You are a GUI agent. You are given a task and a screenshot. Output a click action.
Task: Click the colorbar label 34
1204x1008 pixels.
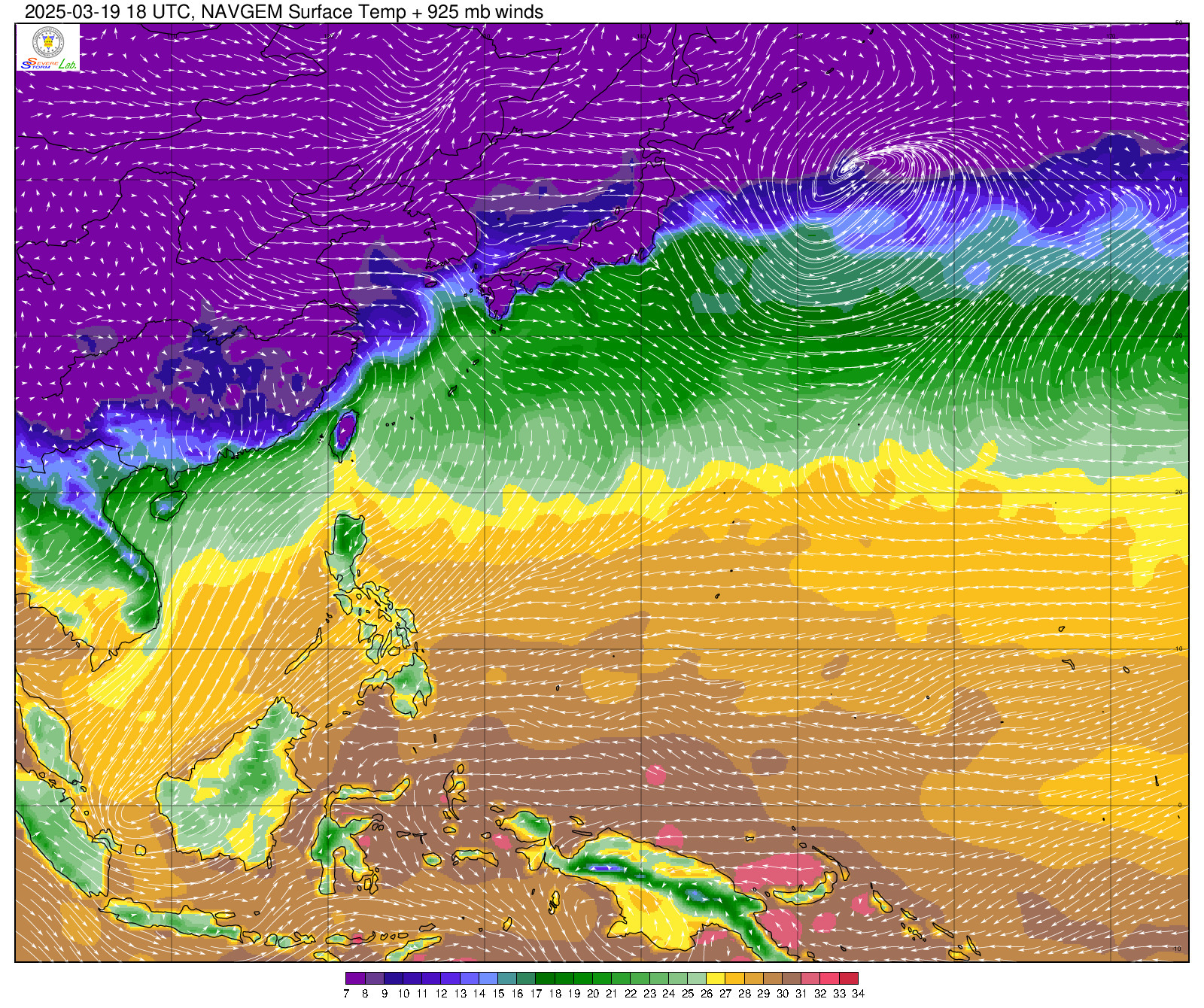pos(859,994)
